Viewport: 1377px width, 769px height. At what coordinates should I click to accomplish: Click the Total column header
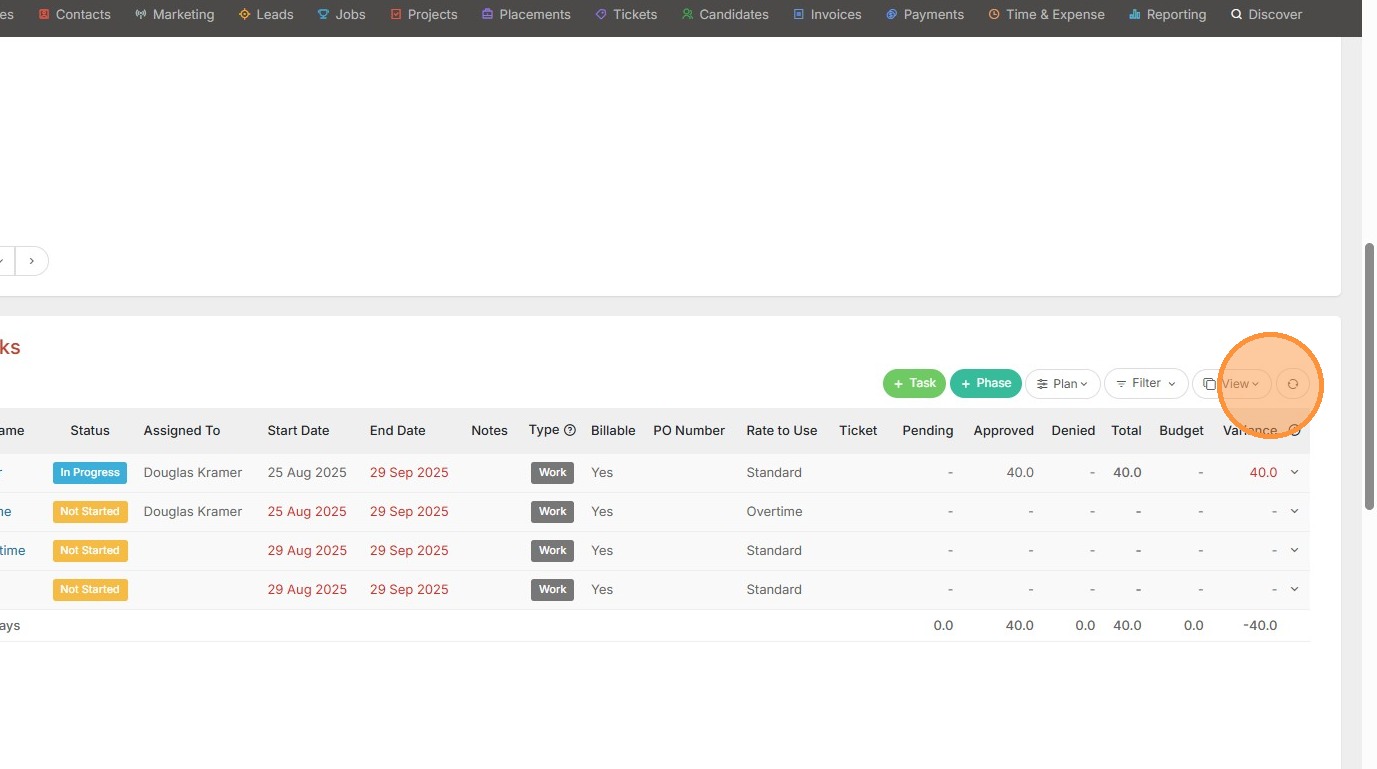coord(1126,431)
